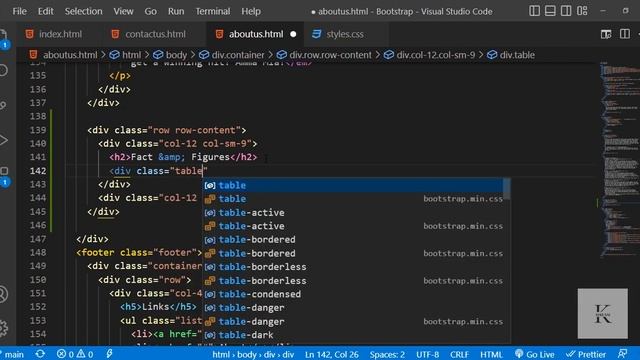
Task: Click the unsaved dot on aboutus.html tab
Action: tap(293, 34)
